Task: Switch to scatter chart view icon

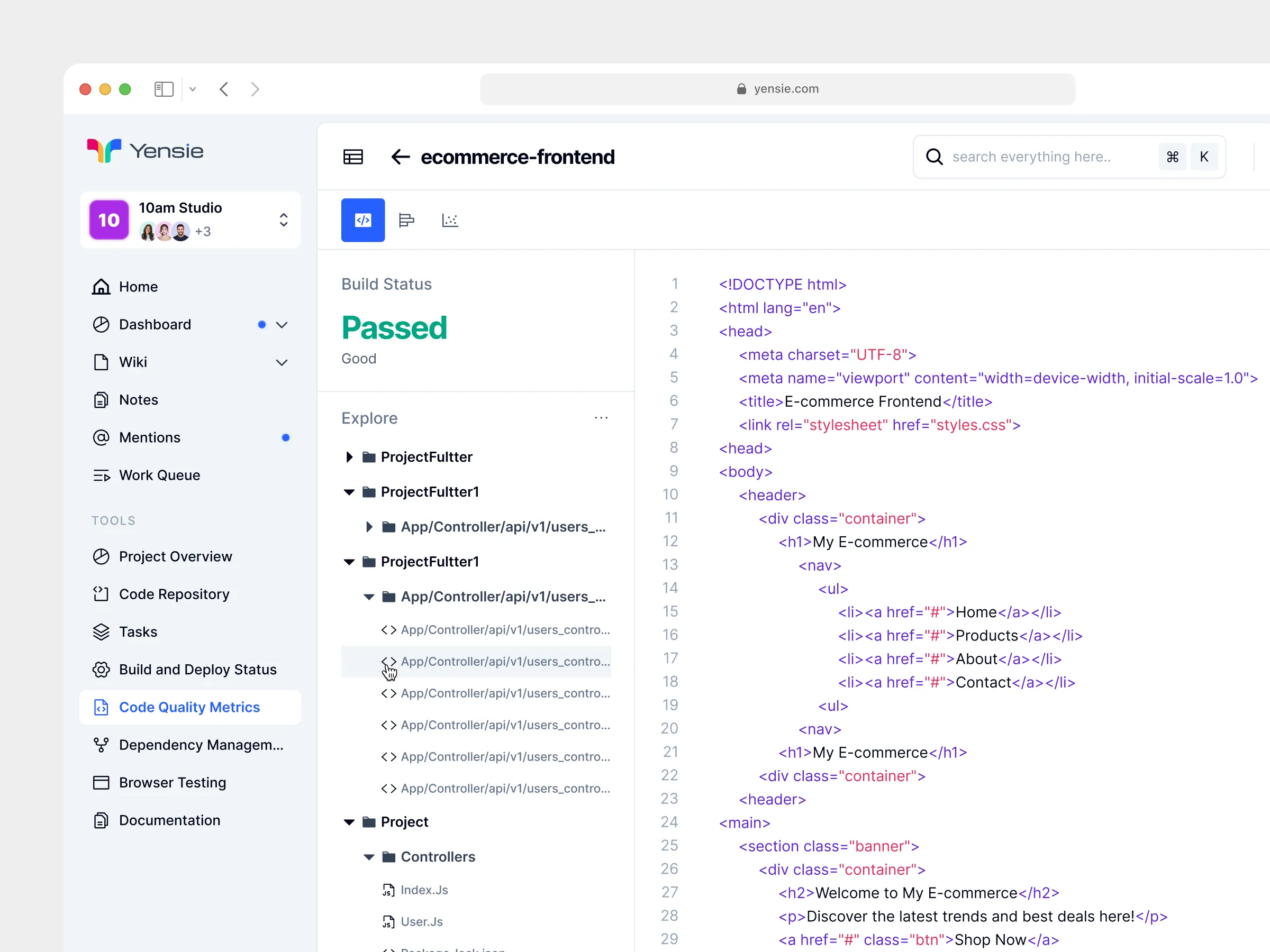Action: click(450, 221)
